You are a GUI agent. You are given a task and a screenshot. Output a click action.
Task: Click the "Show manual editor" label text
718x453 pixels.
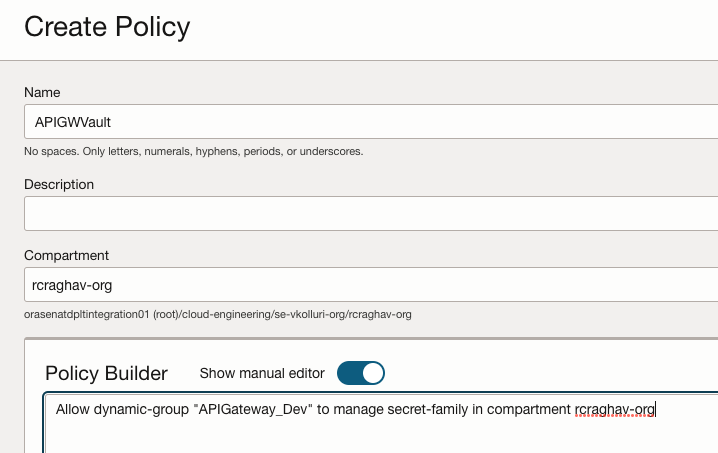pyautogui.click(x=262, y=373)
